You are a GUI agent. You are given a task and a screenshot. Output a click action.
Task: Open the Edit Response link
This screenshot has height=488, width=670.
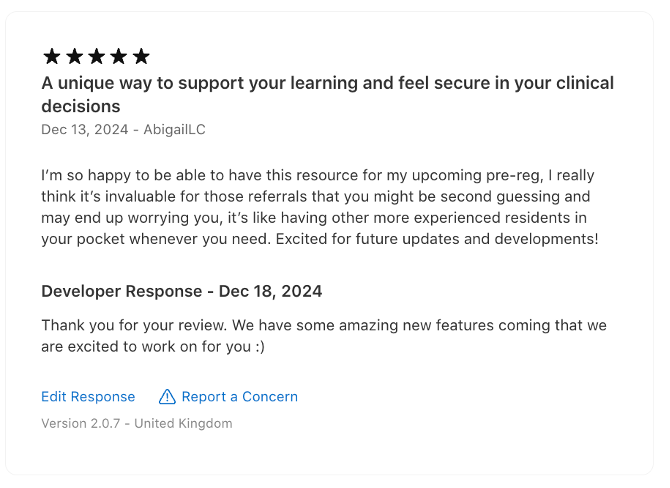pos(88,397)
